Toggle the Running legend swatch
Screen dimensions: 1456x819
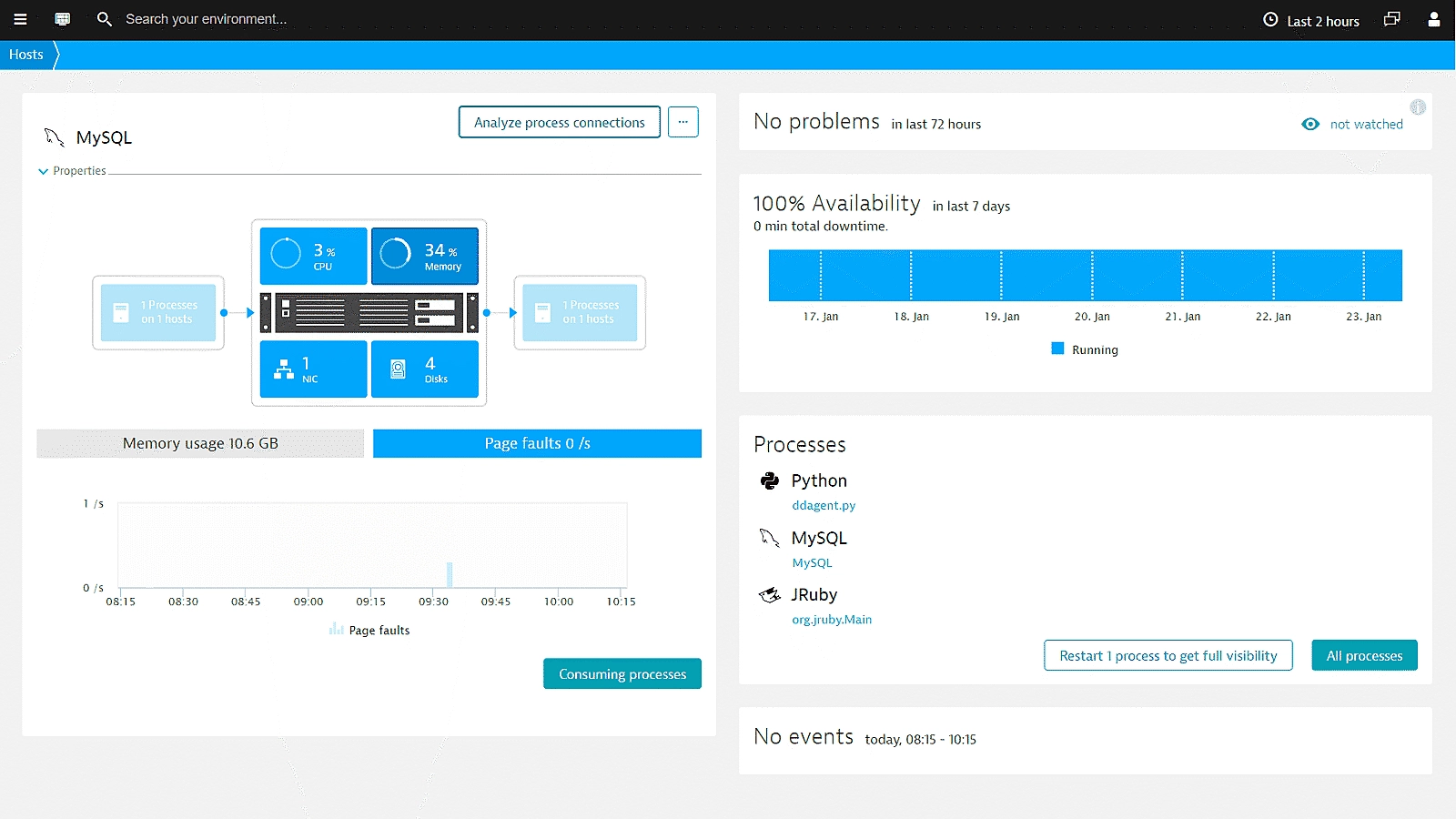pyautogui.click(x=1057, y=349)
